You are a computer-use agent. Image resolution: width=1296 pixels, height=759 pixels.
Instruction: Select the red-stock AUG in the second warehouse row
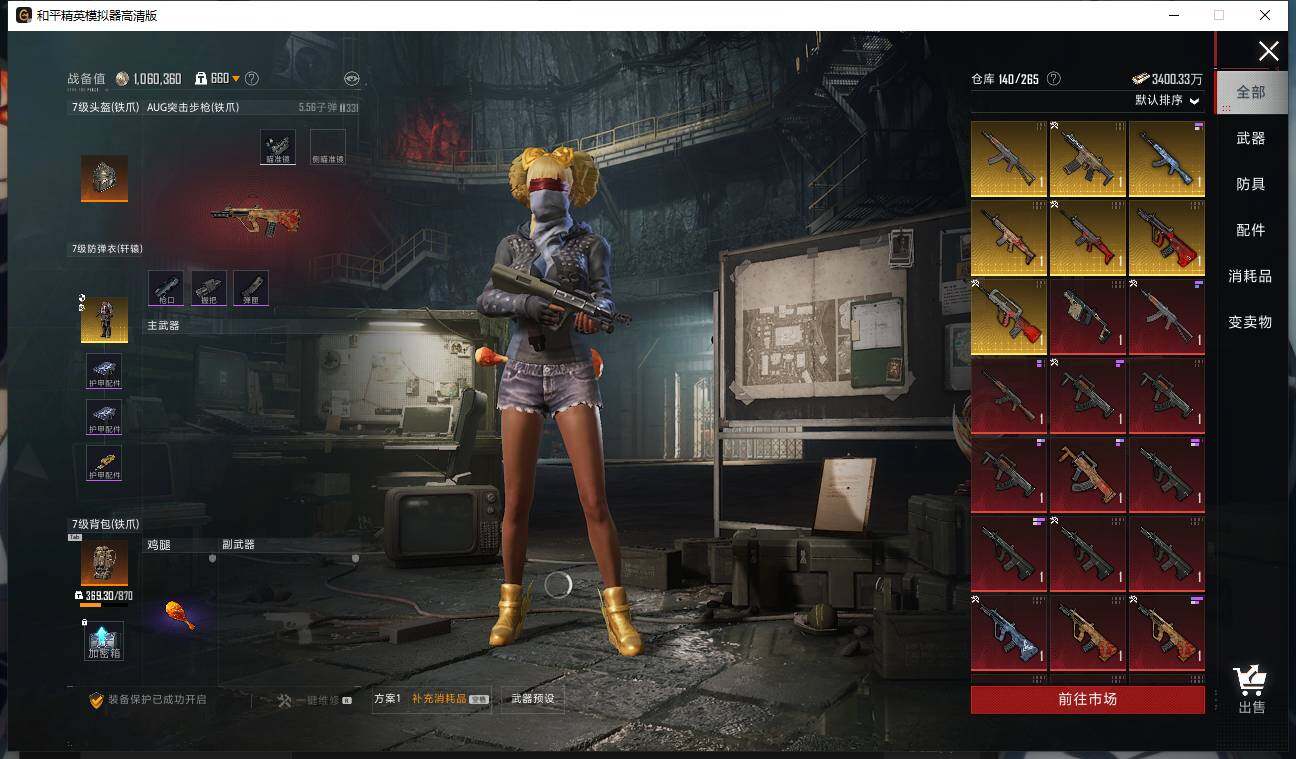1167,237
